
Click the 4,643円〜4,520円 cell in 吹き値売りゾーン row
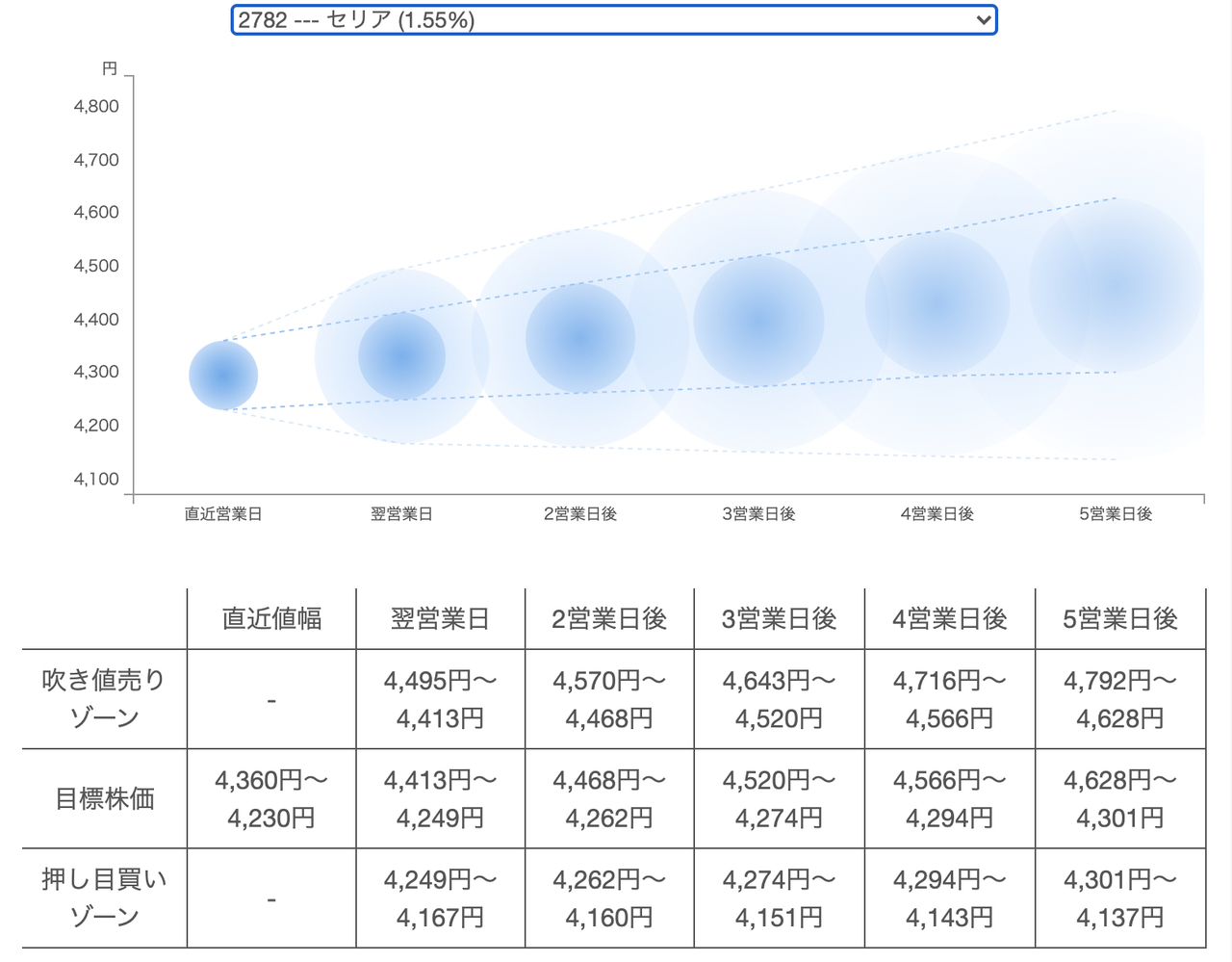[780, 699]
